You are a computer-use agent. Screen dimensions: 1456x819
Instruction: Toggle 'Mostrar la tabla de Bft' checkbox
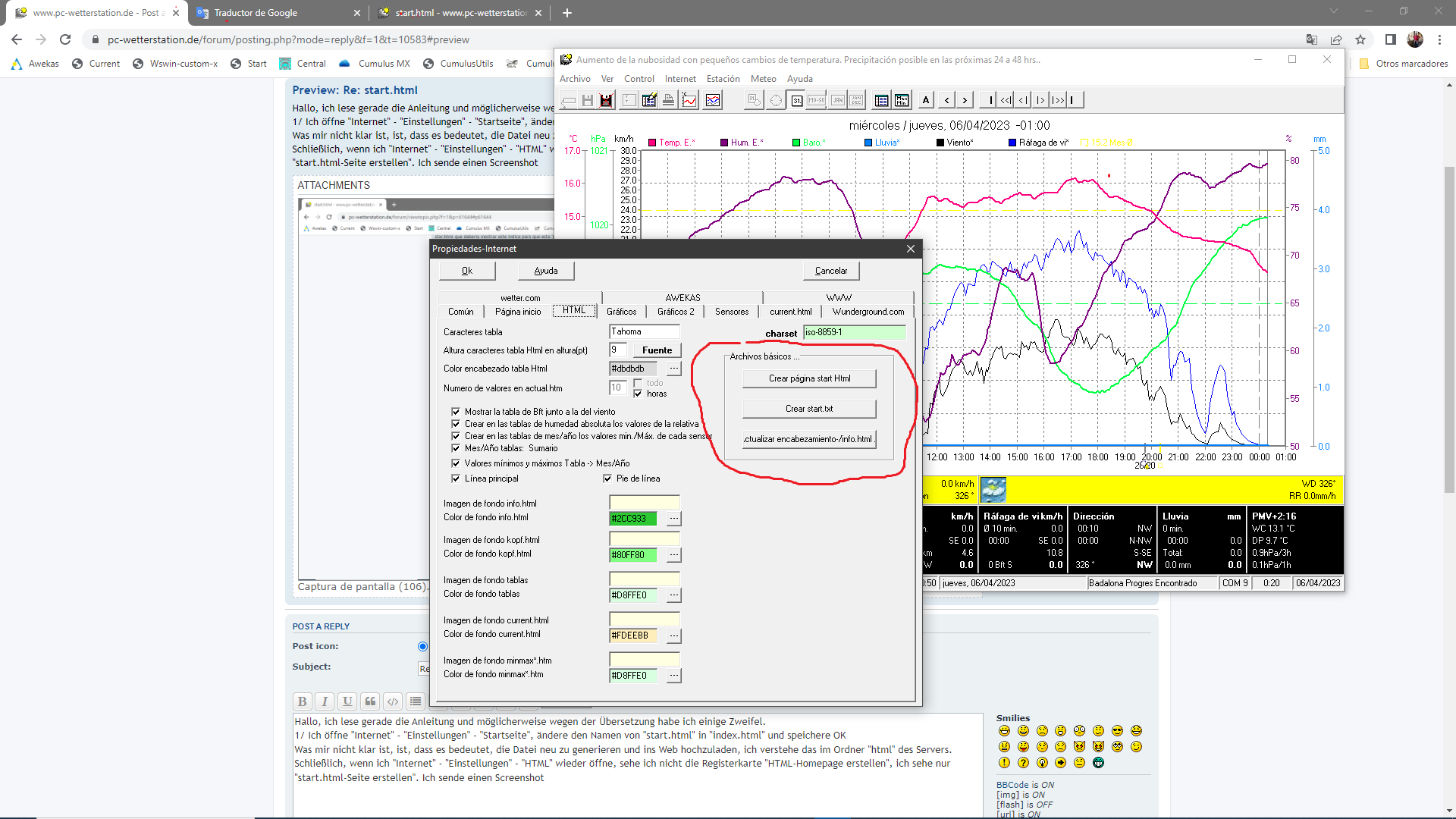[456, 412]
